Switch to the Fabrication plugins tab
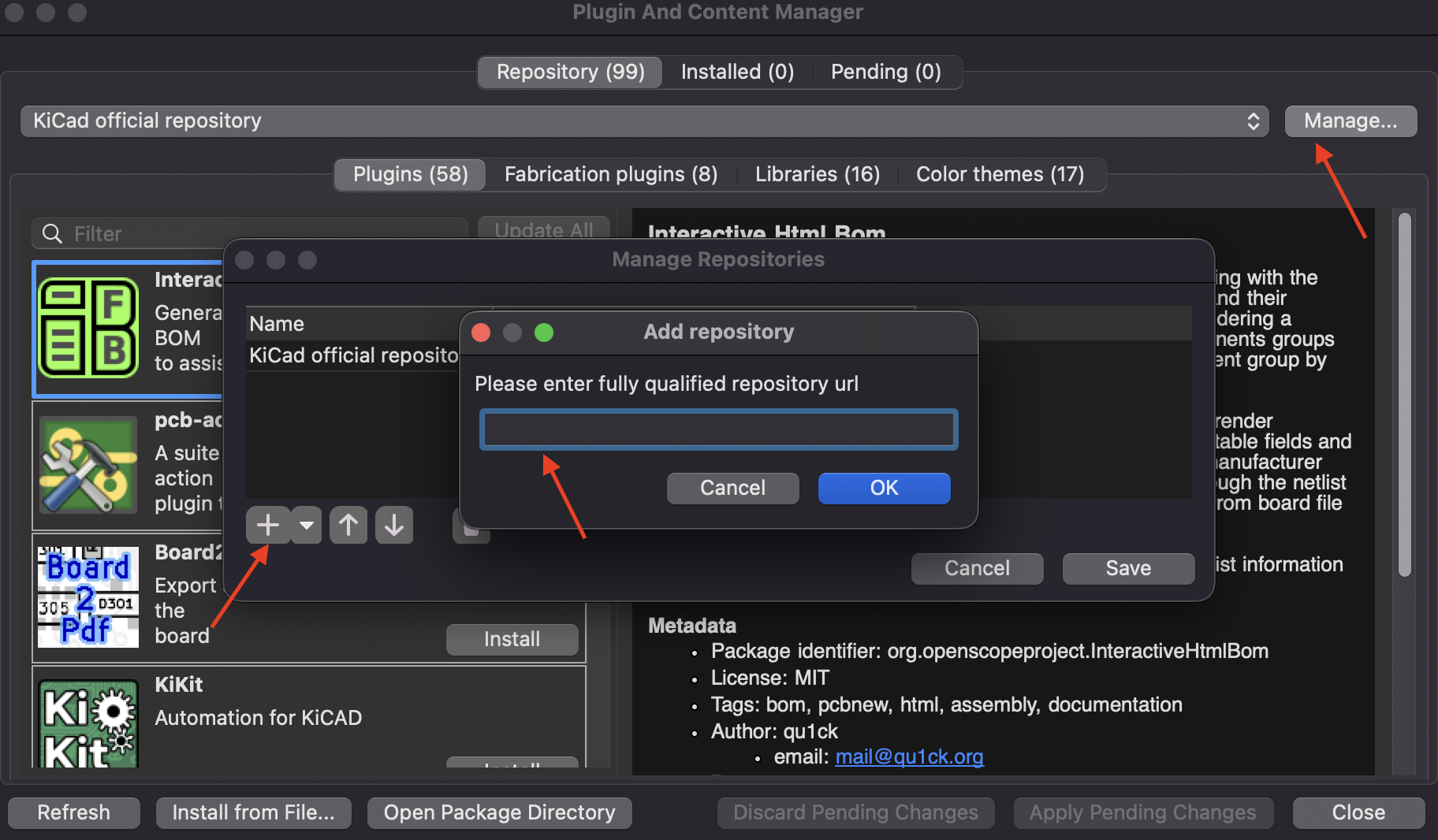Image resolution: width=1438 pixels, height=840 pixels. [610, 174]
